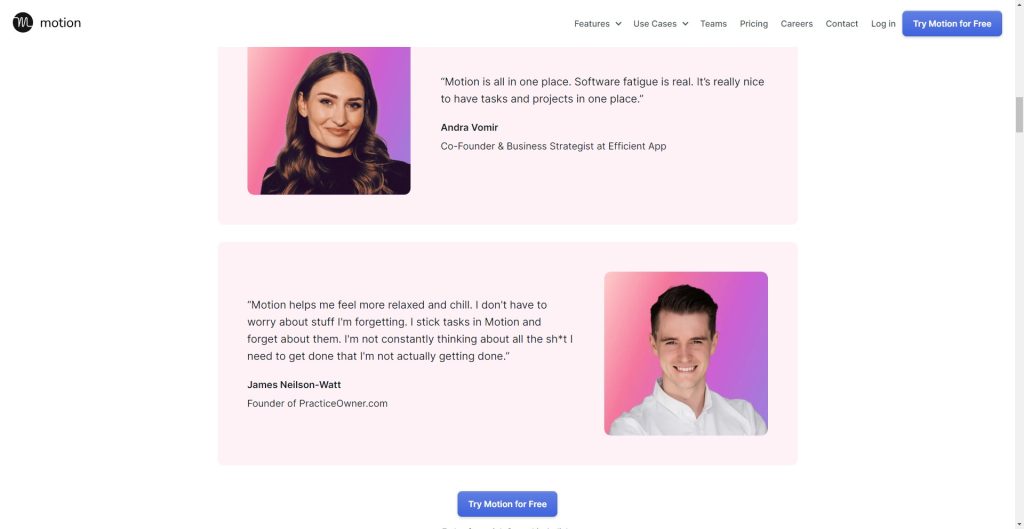Expand the Features dropdown chevron
The width and height of the screenshot is (1024, 529).
[618, 24]
